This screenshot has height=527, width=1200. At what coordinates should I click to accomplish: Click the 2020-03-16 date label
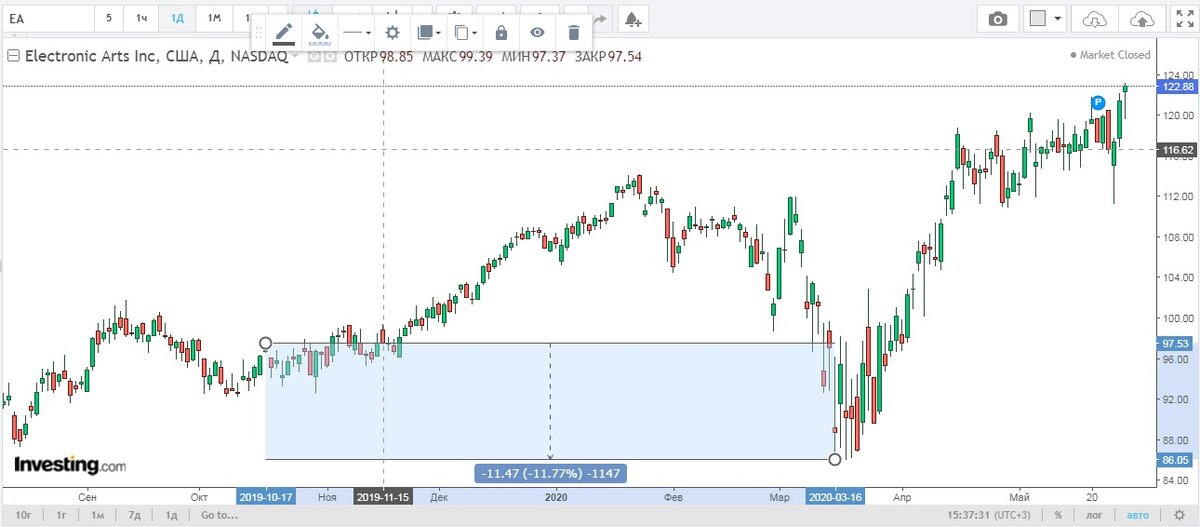(x=836, y=497)
